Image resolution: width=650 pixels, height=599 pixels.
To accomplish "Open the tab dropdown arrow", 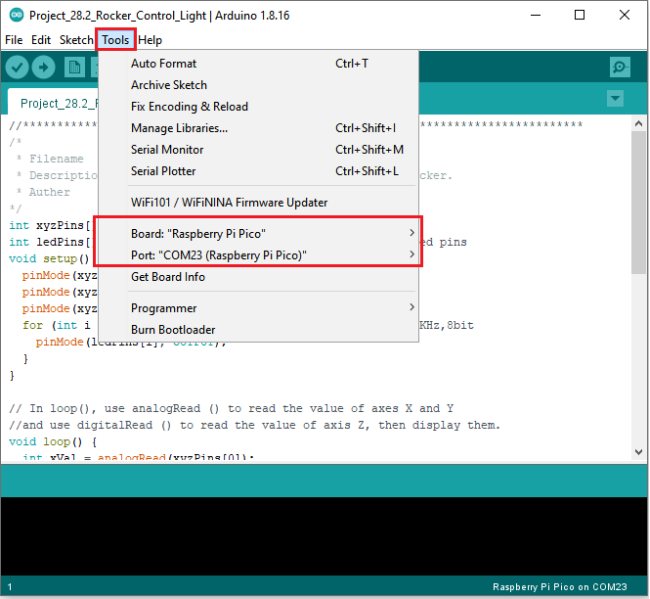I will coord(615,99).
